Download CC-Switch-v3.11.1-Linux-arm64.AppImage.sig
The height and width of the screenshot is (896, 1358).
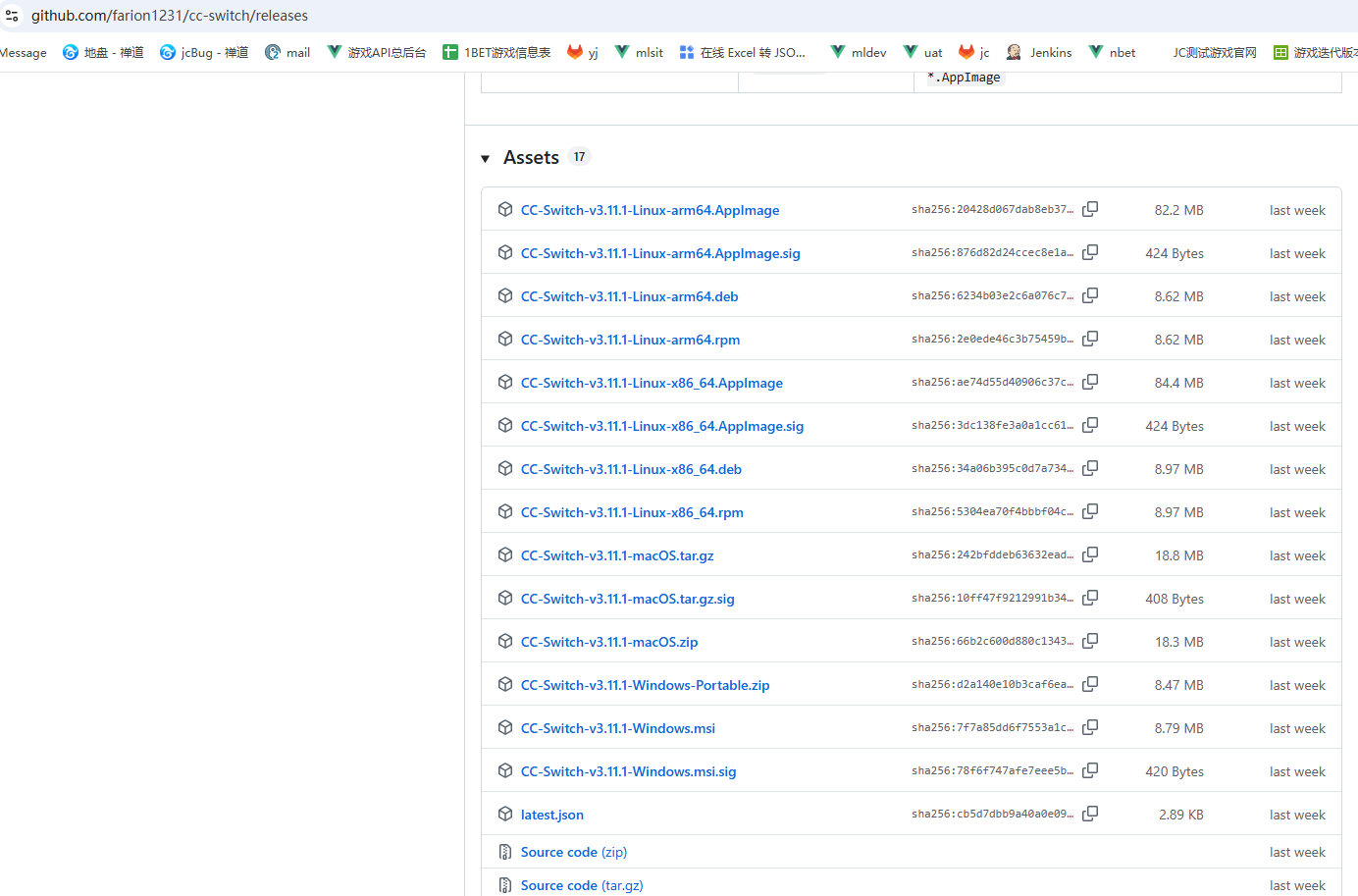point(660,253)
